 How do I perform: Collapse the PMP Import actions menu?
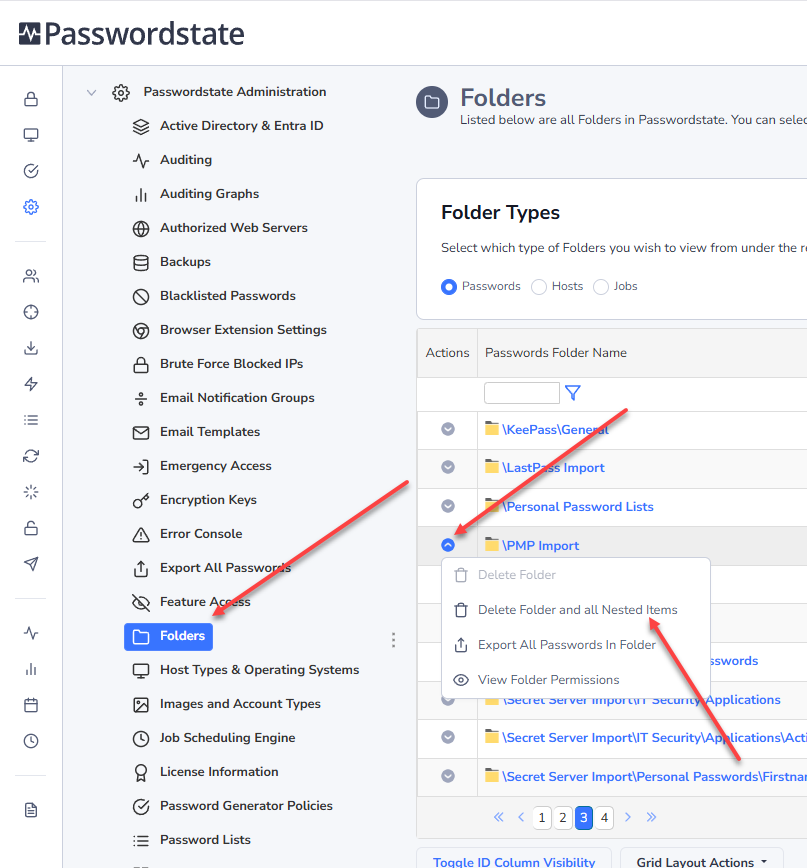(x=448, y=545)
